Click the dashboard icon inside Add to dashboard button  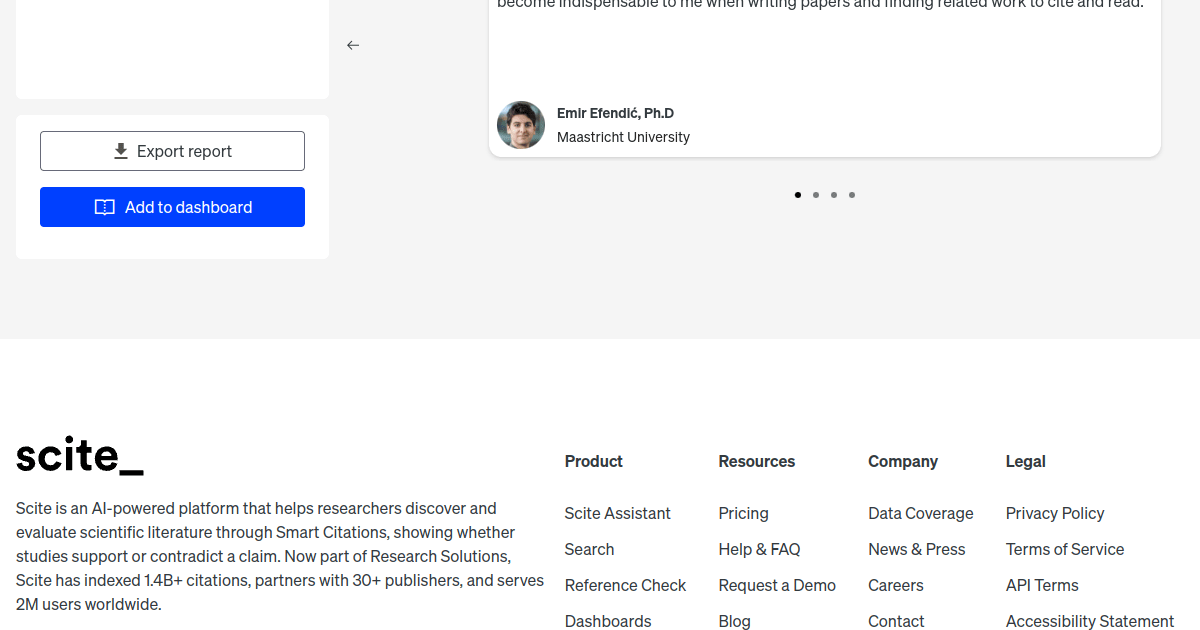[105, 207]
